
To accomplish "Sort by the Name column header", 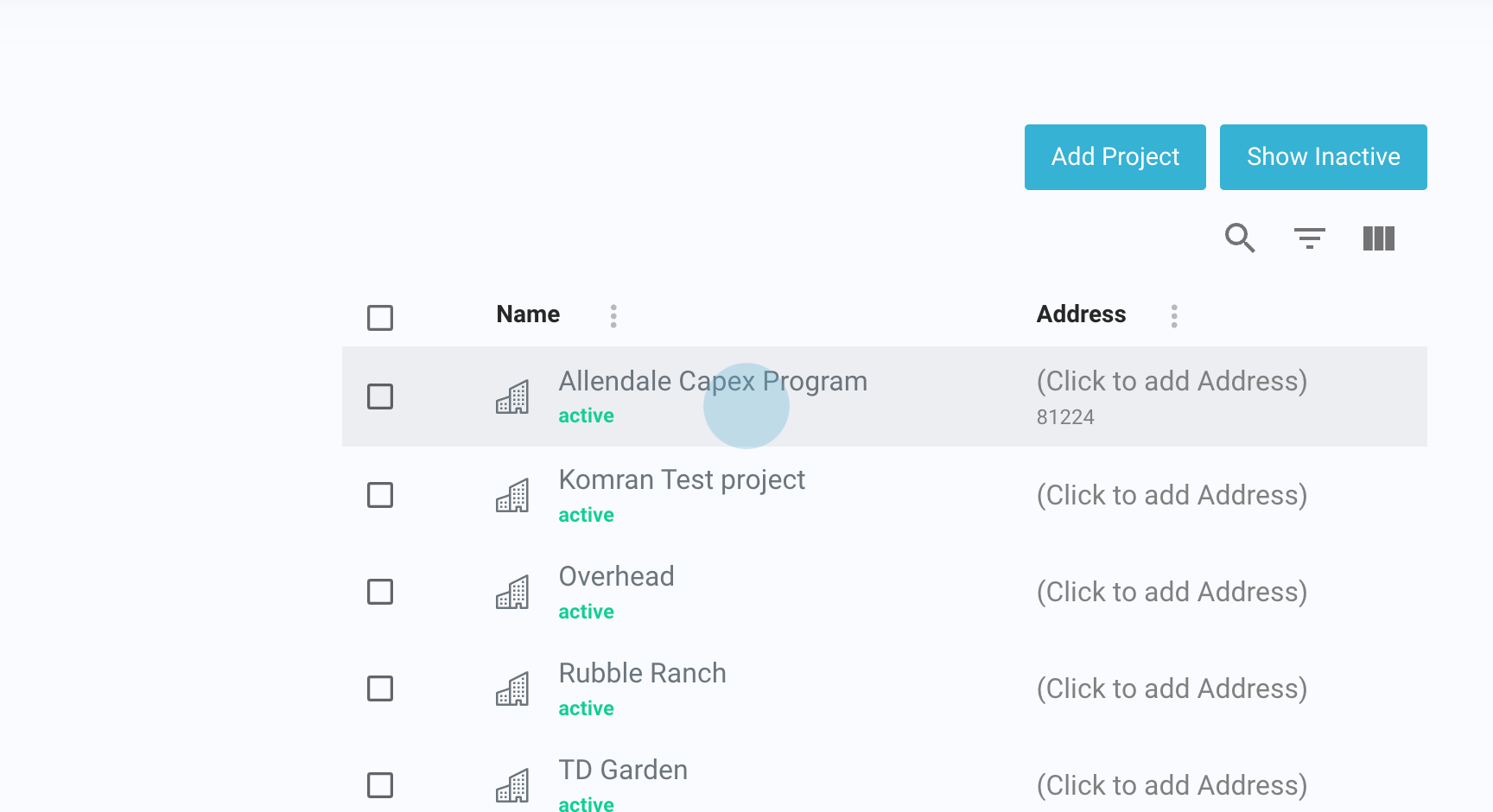I will [x=528, y=314].
